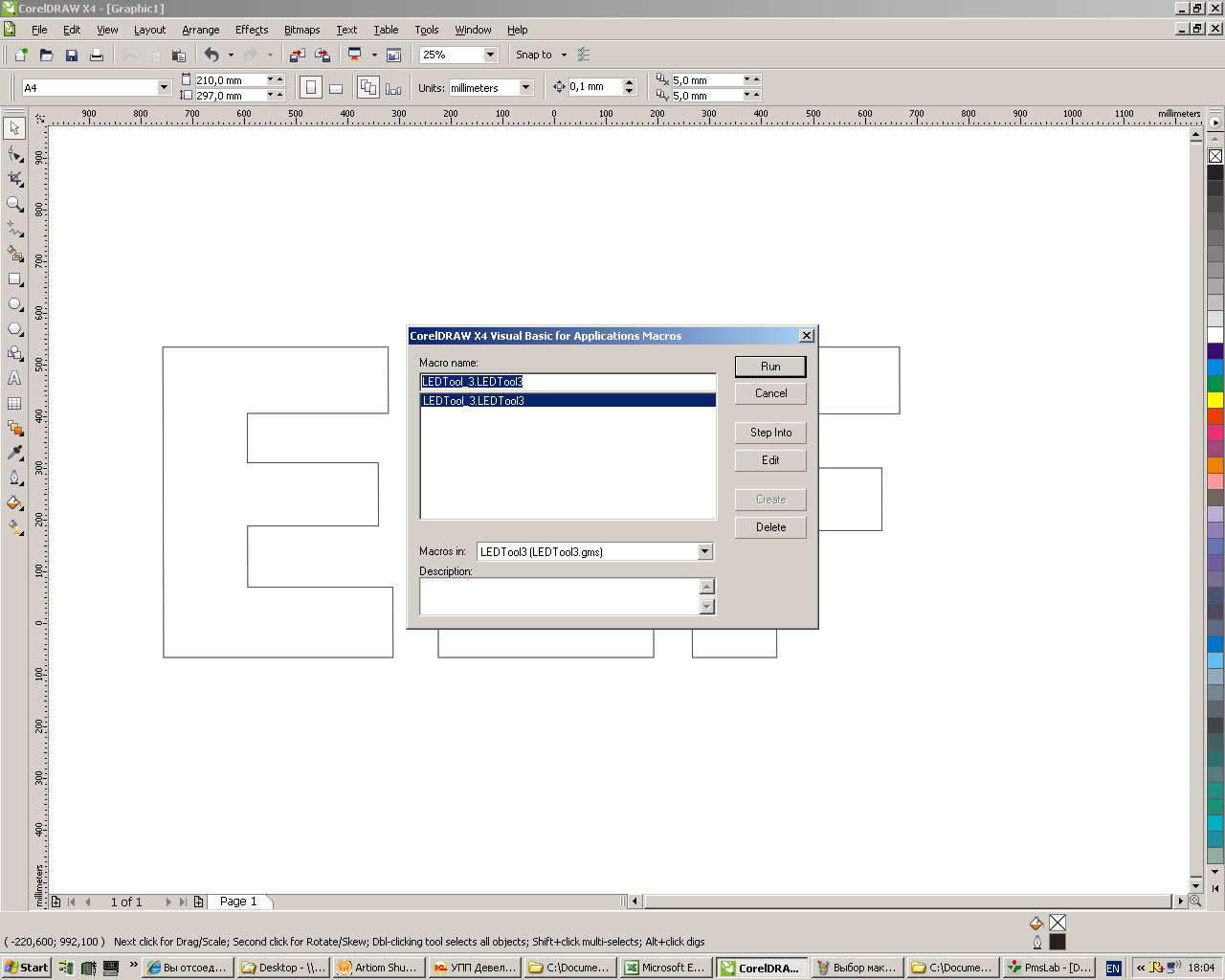This screenshot has height=980, width=1225.
Task: Select the Polygon tool
Action: [x=14, y=328]
